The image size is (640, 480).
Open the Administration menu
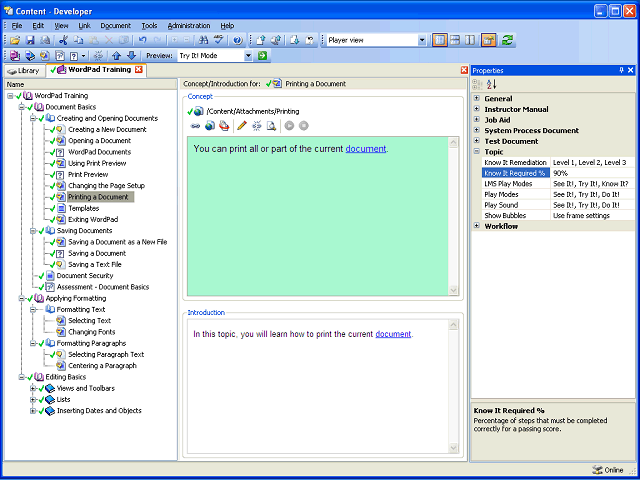189,26
